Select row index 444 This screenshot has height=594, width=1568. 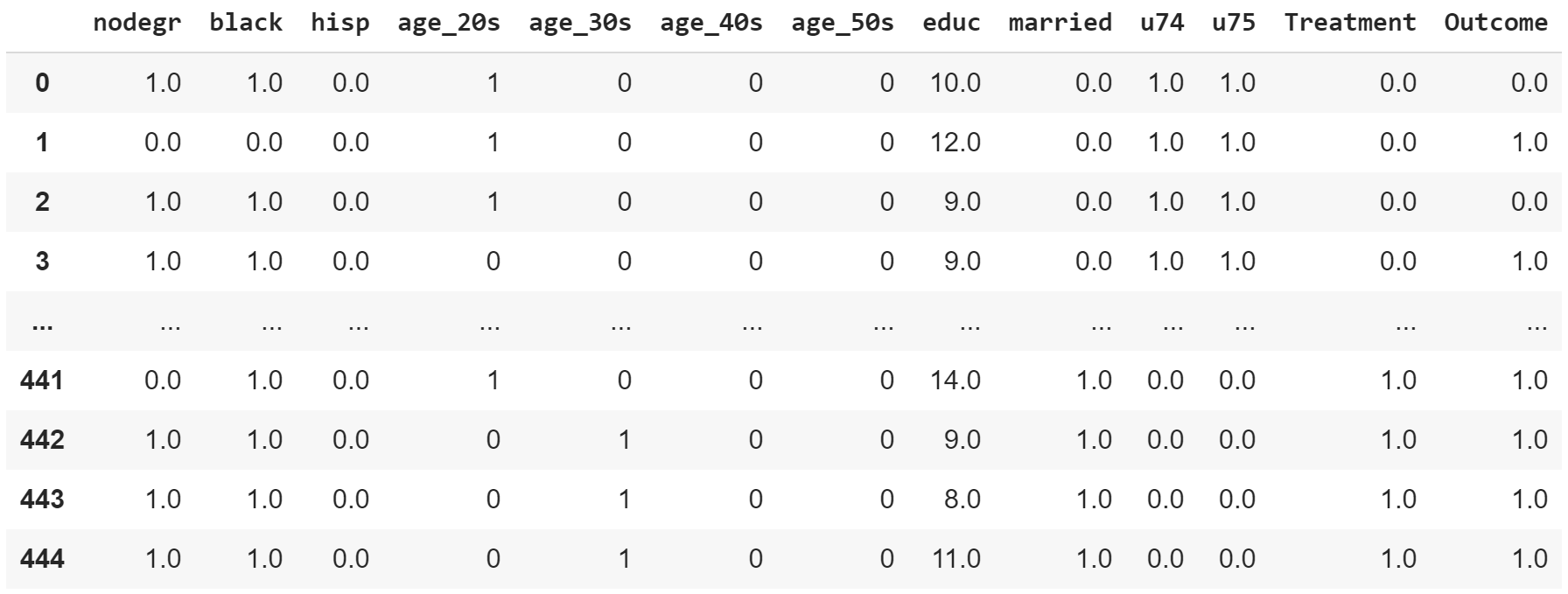pyautogui.click(x=42, y=559)
